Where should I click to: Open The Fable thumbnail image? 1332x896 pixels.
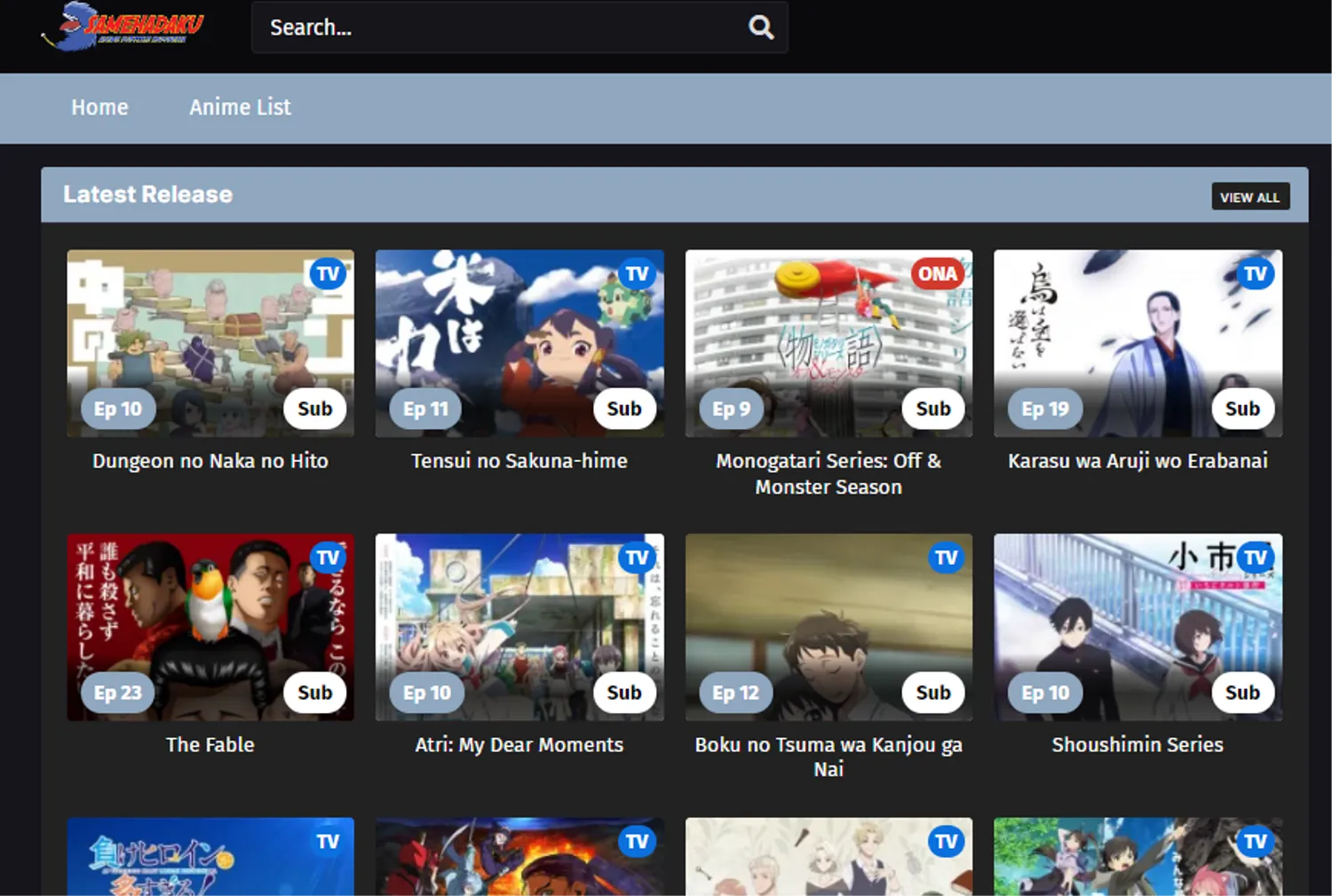click(x=210, y=628)
